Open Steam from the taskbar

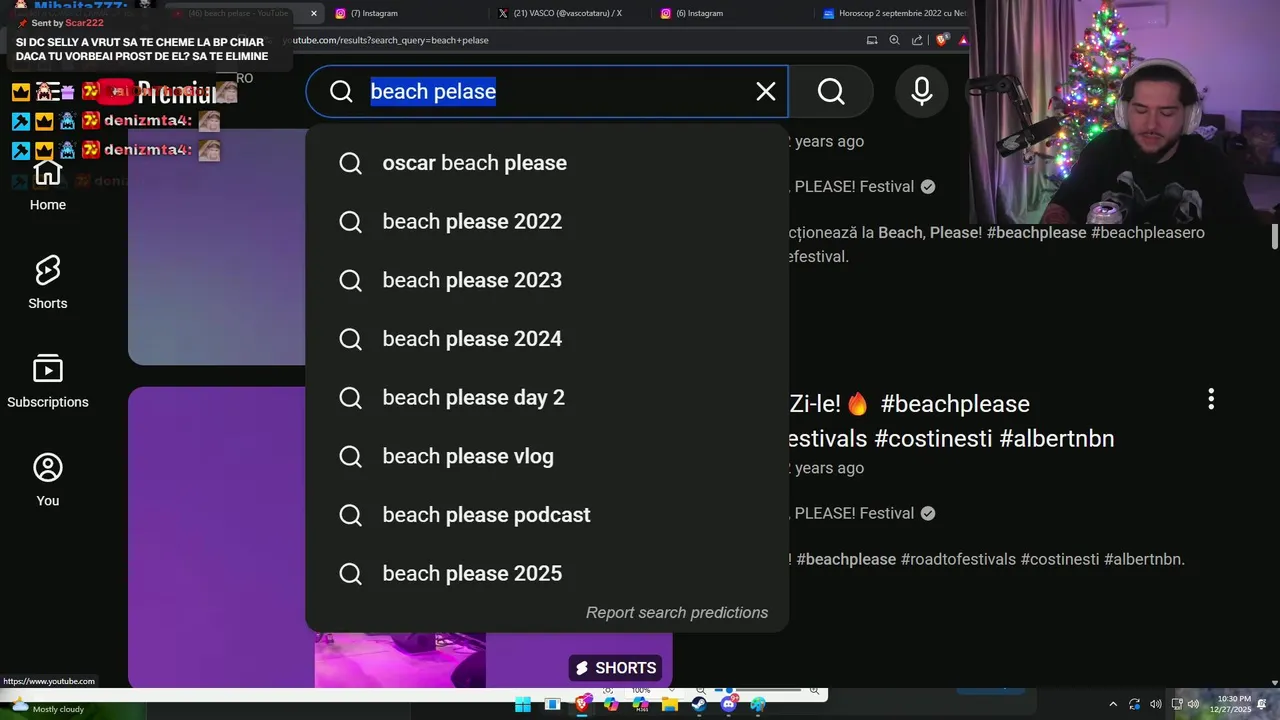pos(699,705)
